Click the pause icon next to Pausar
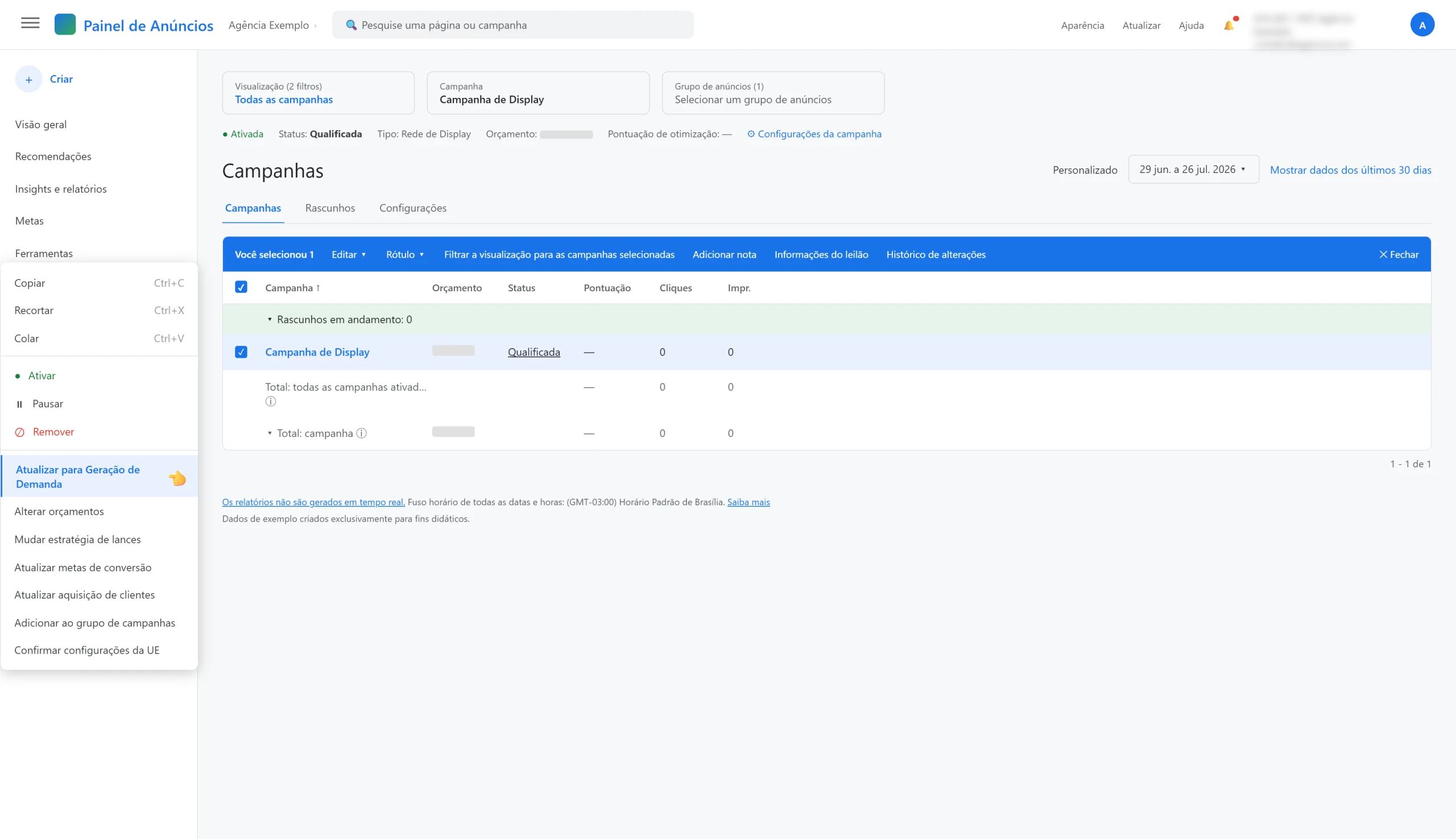 [x=19, y=404]
